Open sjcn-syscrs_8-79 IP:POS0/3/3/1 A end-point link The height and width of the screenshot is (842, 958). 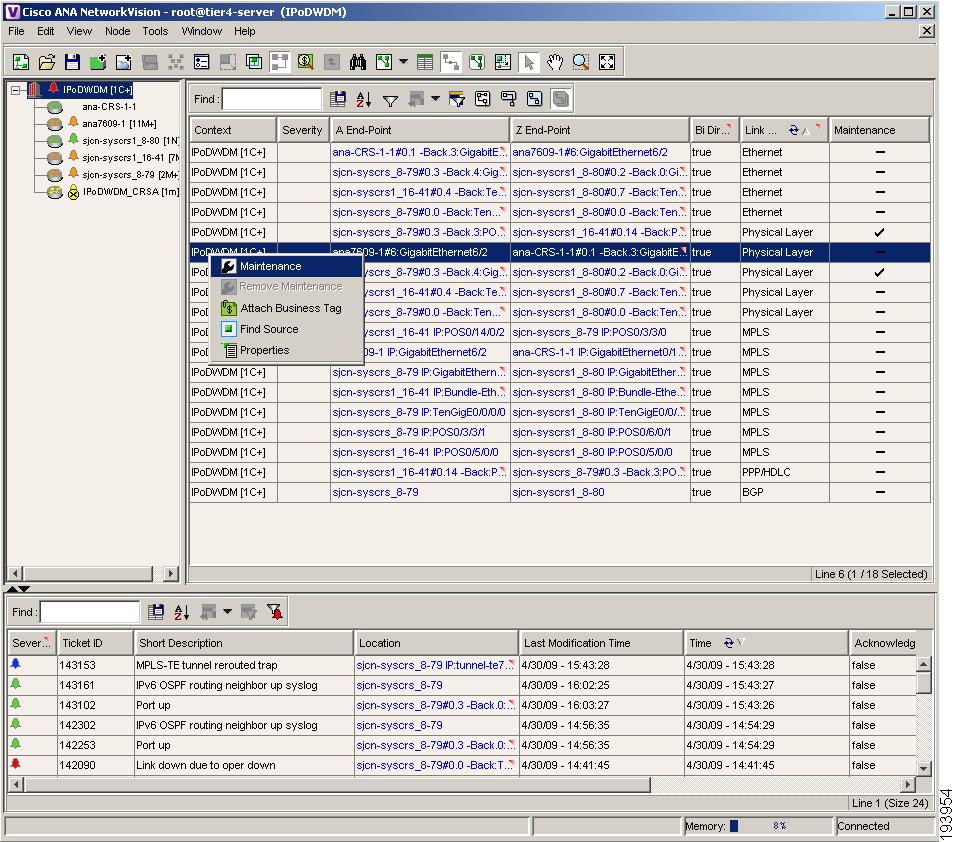click(x=409, y=432)
